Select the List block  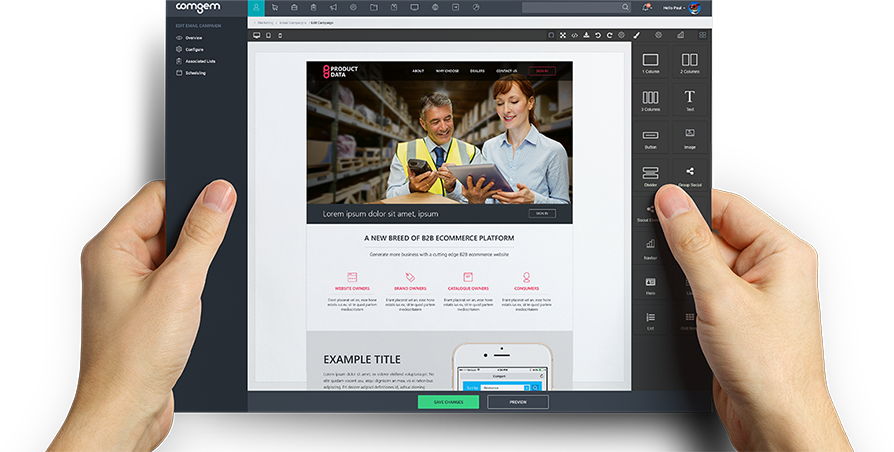click(x=651, y=320)
